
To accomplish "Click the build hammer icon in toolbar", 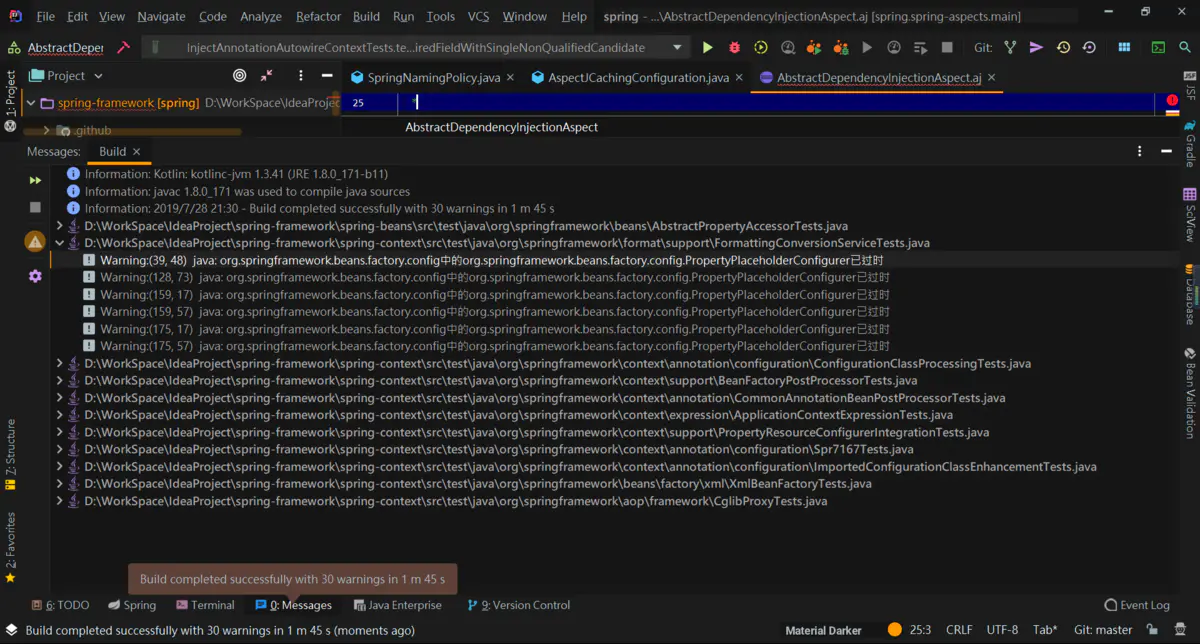I will point(124,47).
